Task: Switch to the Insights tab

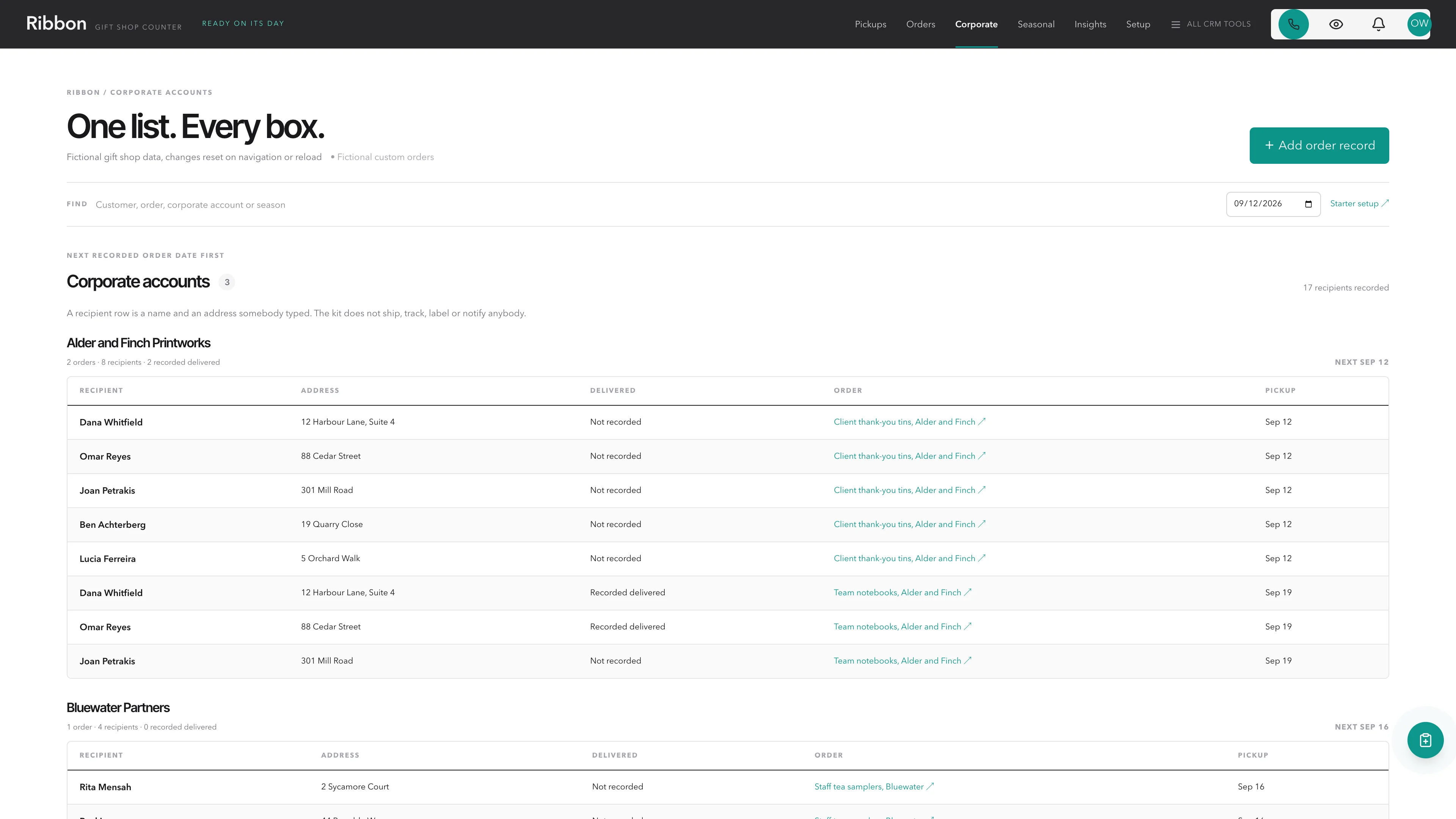Action: point(1090,24)
